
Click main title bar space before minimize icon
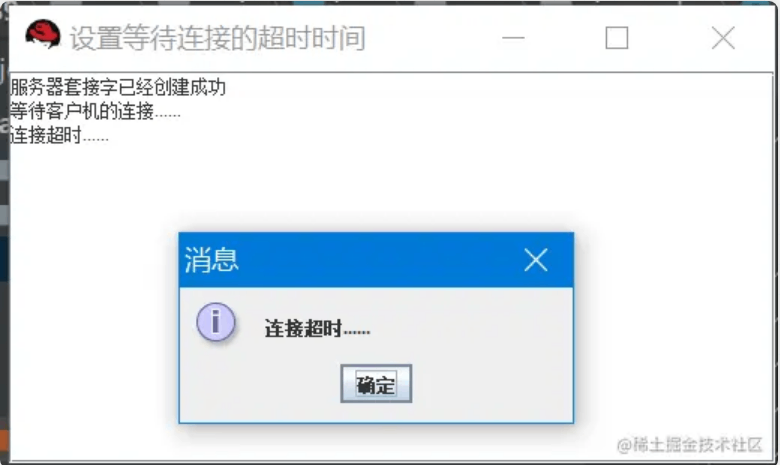433,38
